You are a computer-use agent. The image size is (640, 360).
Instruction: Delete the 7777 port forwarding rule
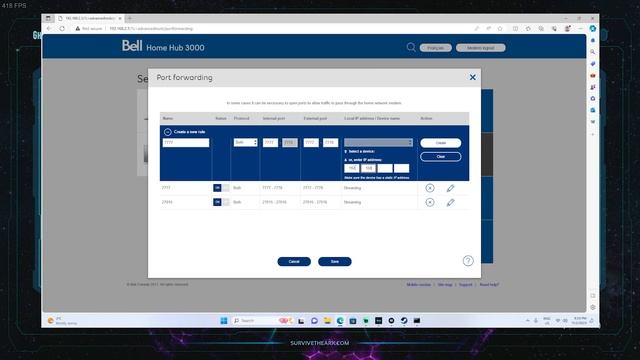[430, 188]
